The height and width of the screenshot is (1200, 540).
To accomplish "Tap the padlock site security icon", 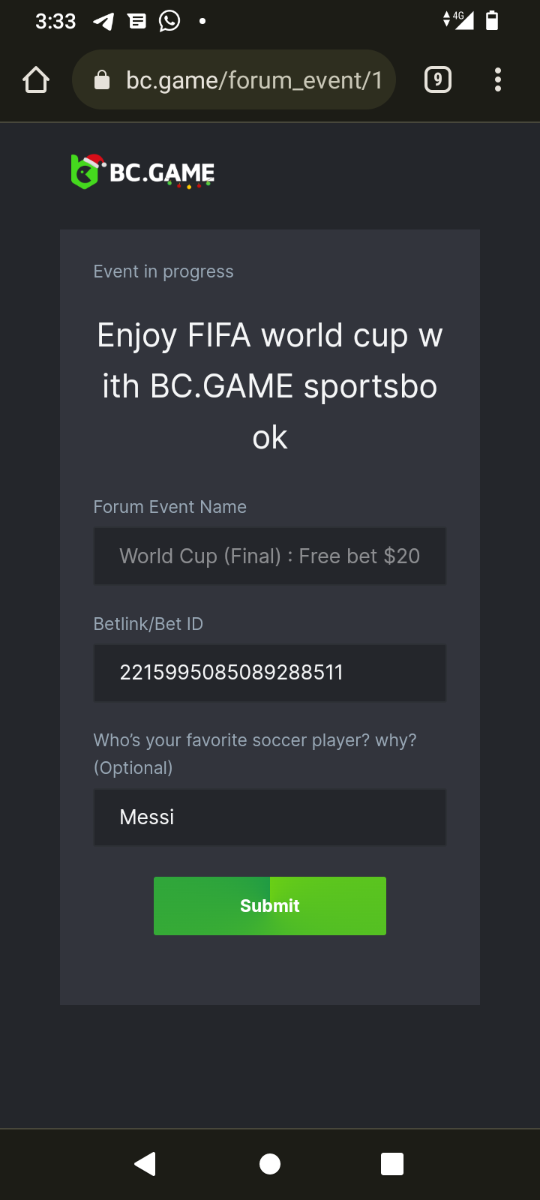I will [101, 80].
